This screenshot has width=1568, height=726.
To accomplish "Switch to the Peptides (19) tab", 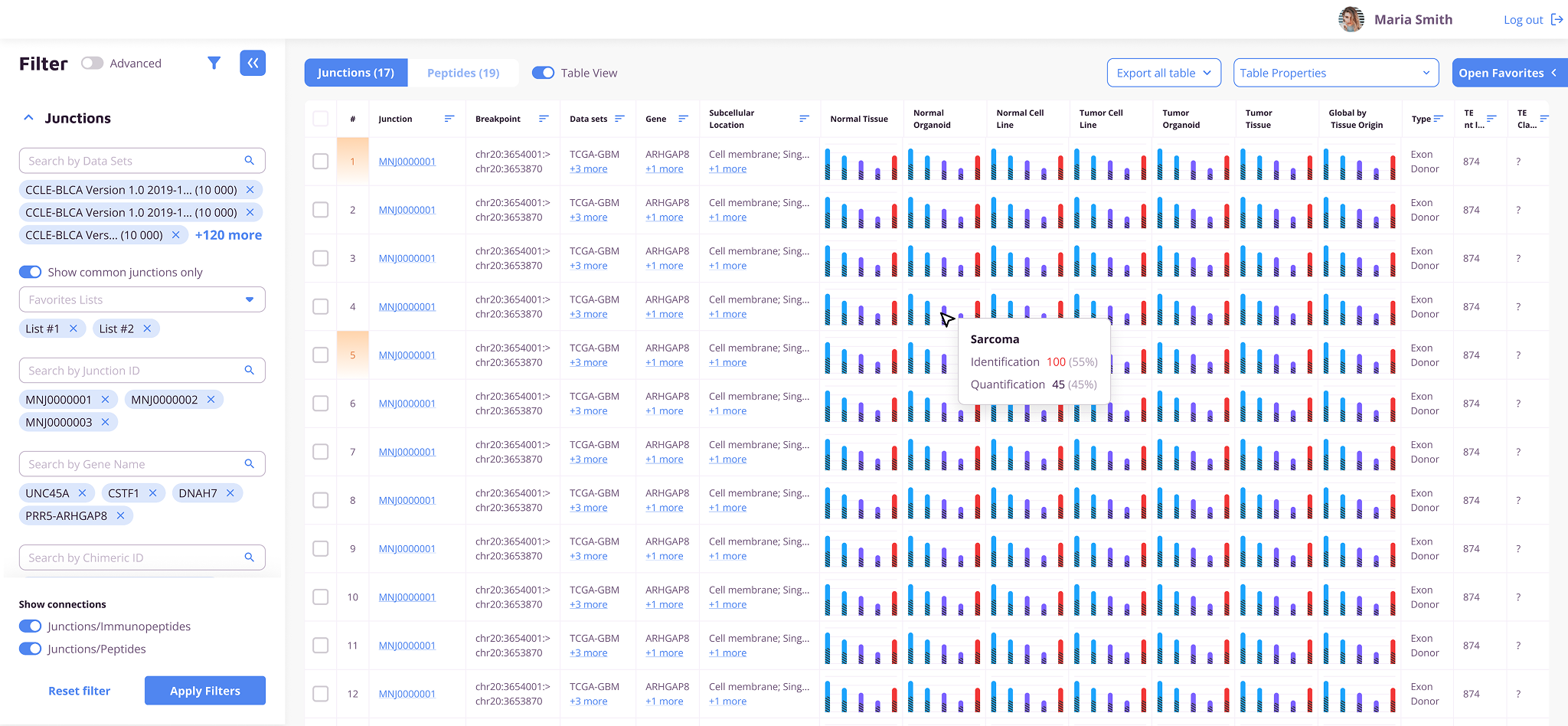I will click(463, 73).
